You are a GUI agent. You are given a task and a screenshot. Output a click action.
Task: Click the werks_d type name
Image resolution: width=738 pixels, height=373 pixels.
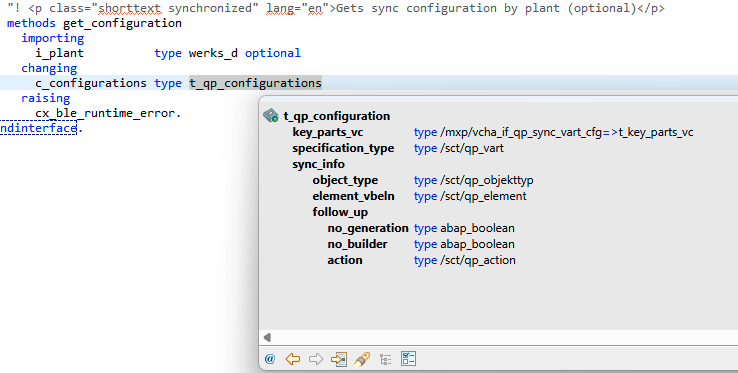point(213,53)
